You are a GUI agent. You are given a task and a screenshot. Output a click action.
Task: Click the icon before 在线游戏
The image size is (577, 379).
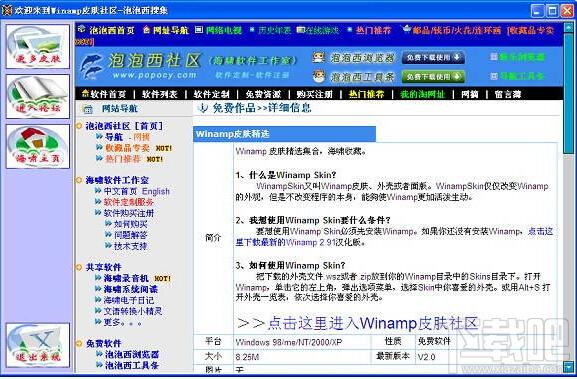pos(301,30)
